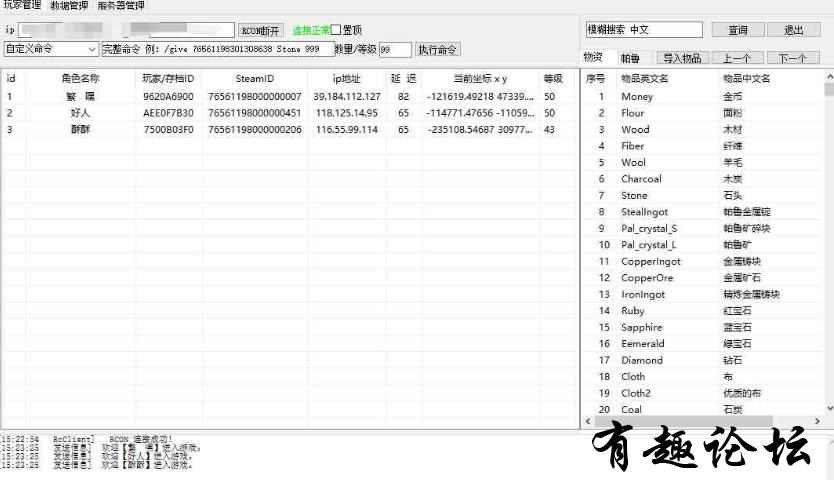834x480 pixels.
Task: Select the Wool item row
Action: 702,162
